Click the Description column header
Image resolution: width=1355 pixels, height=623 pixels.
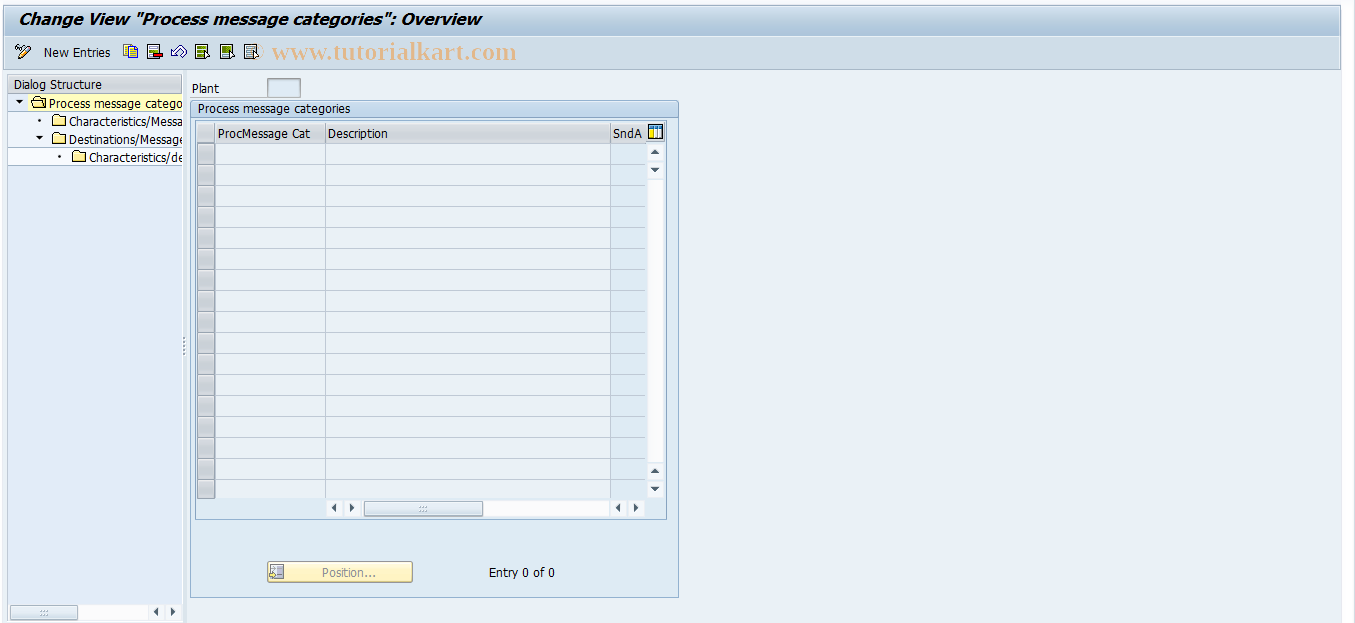(x=468, y=133)
